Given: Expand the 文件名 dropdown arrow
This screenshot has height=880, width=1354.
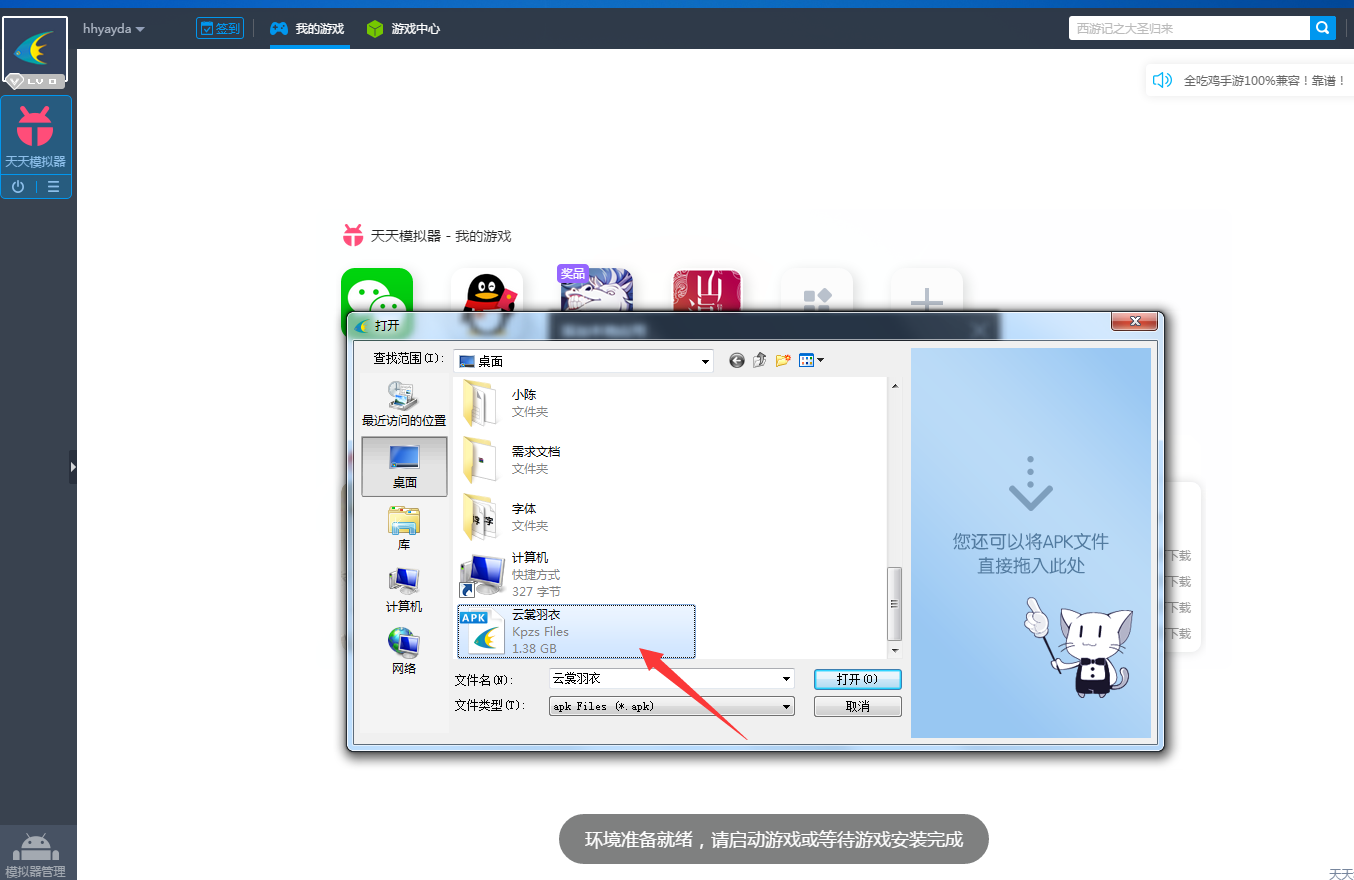Looking at the screenshot, I should (786, 679).
